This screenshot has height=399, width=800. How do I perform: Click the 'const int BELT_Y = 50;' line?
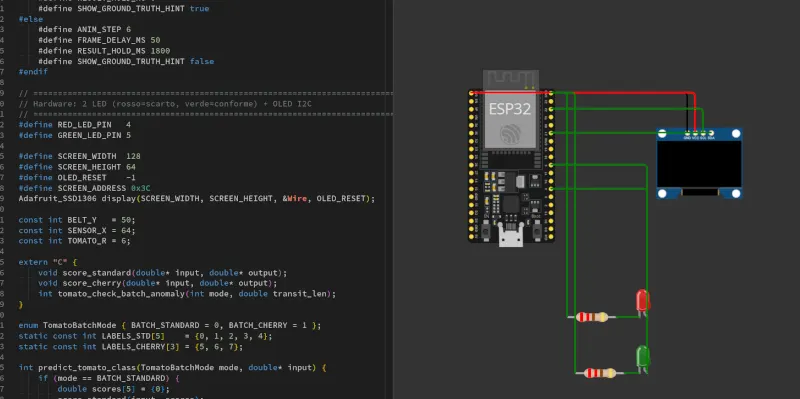(x=77, y=219)
